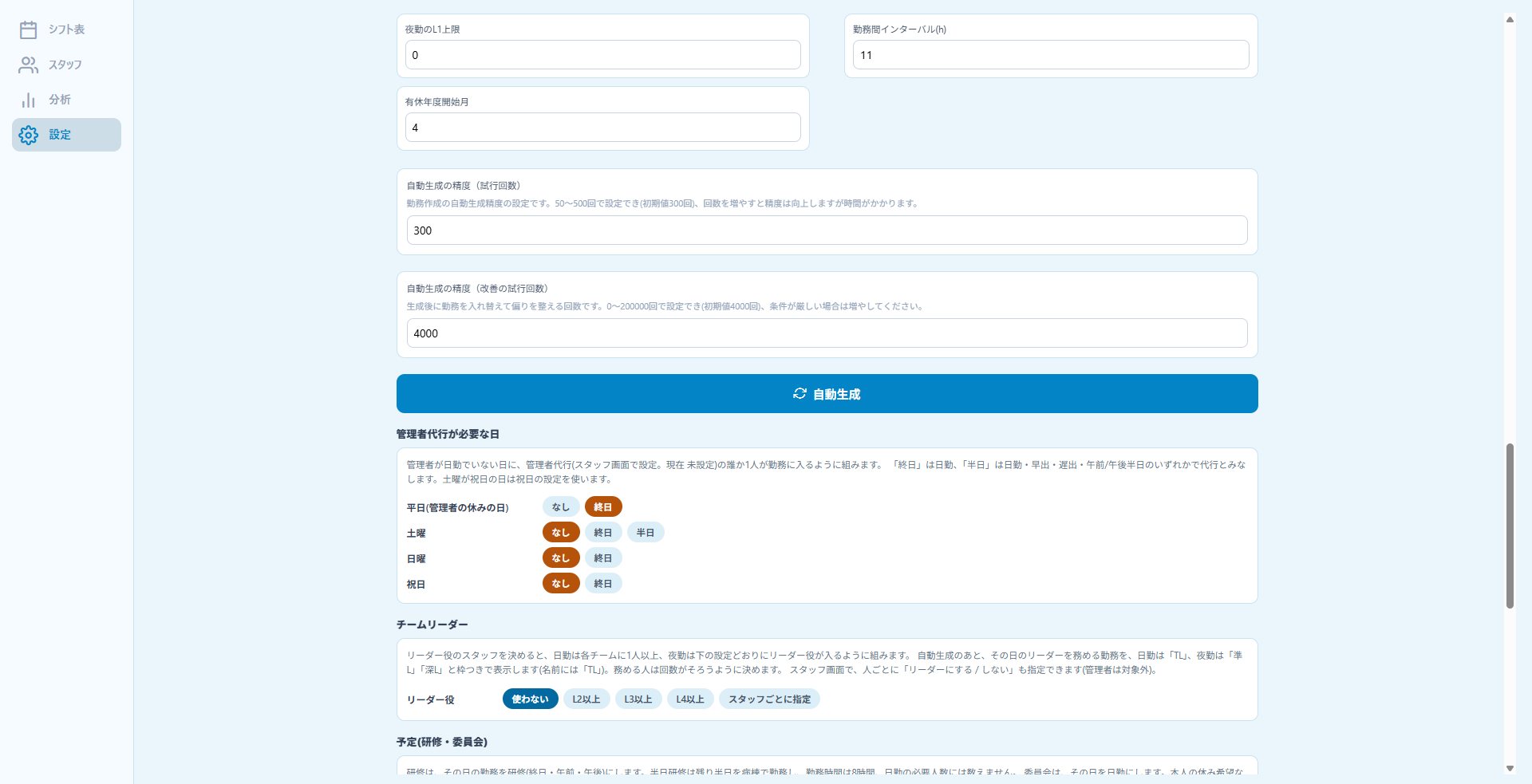Viewport: 1532px width, 784px height.
Task: Focus the 試行回数 input showing 300
Action: point(827,230)
